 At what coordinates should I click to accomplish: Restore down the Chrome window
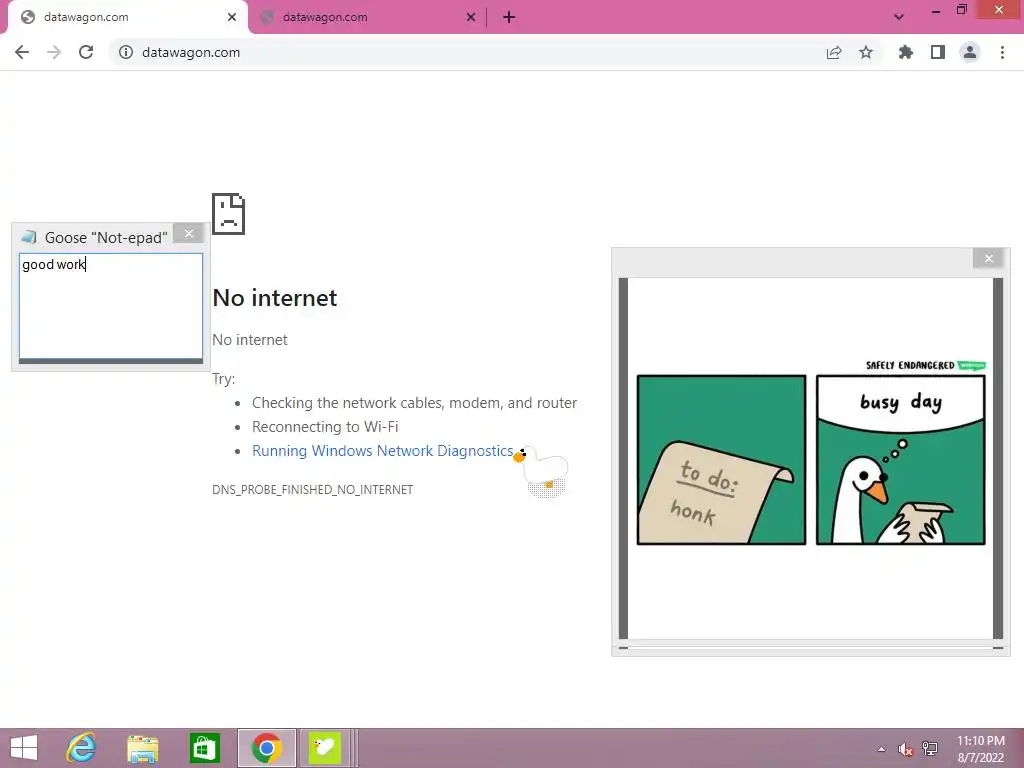tap(962, 10)
